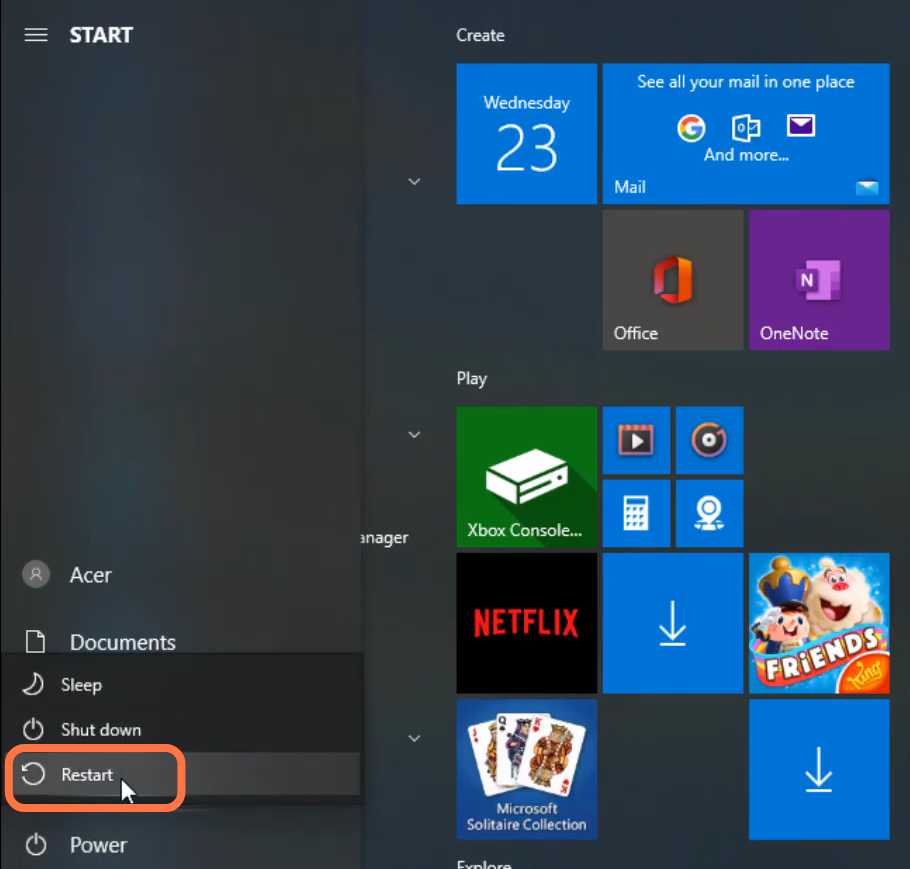The width and height of the screenshot is (910, 869).
Task: Open the Movies & TV tile
Action: click(636, 440)
